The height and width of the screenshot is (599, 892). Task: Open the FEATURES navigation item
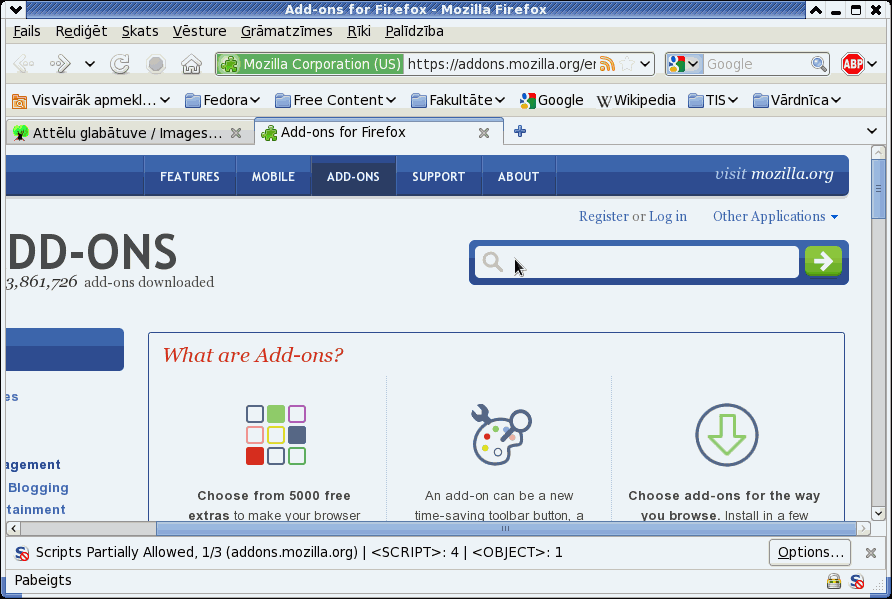point(189,176)
